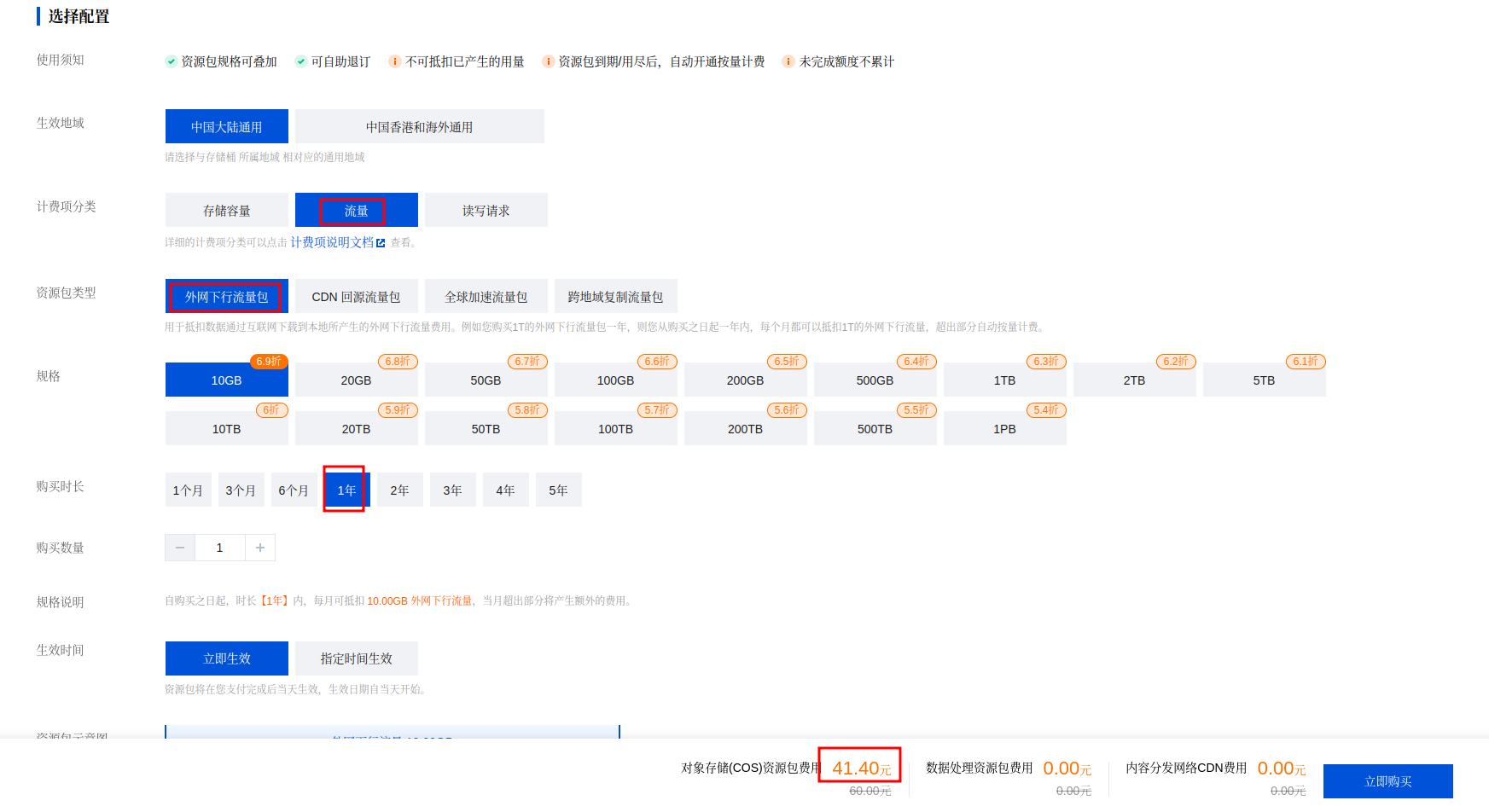
Task: Click the green check icon beside 可自助退订
Action: point(301,61)
